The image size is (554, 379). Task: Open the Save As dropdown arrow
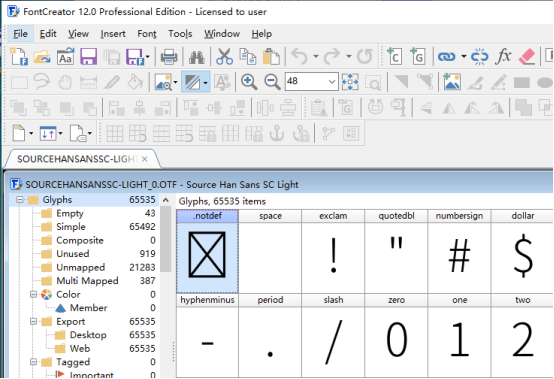point(148,57)
